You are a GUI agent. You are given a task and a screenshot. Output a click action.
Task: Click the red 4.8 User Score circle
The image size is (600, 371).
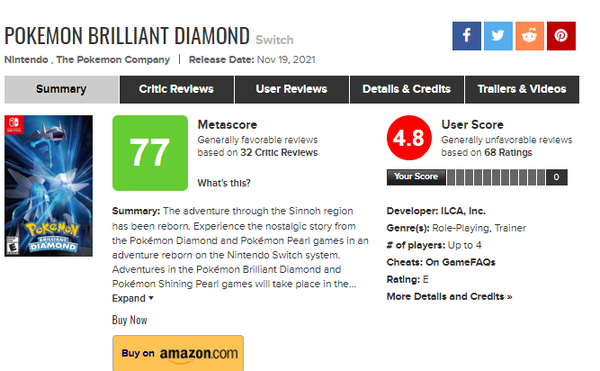(409, 138)
